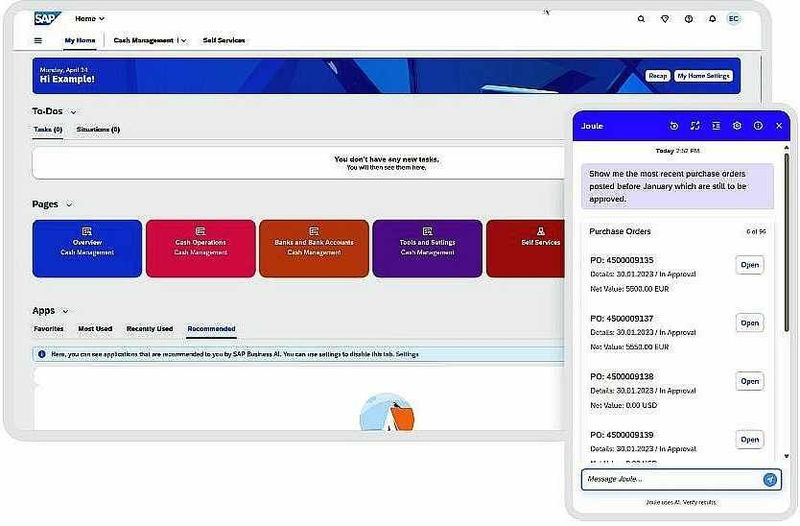
Task: Click the icon on the Tools and Settings tile
Action: 428,232
